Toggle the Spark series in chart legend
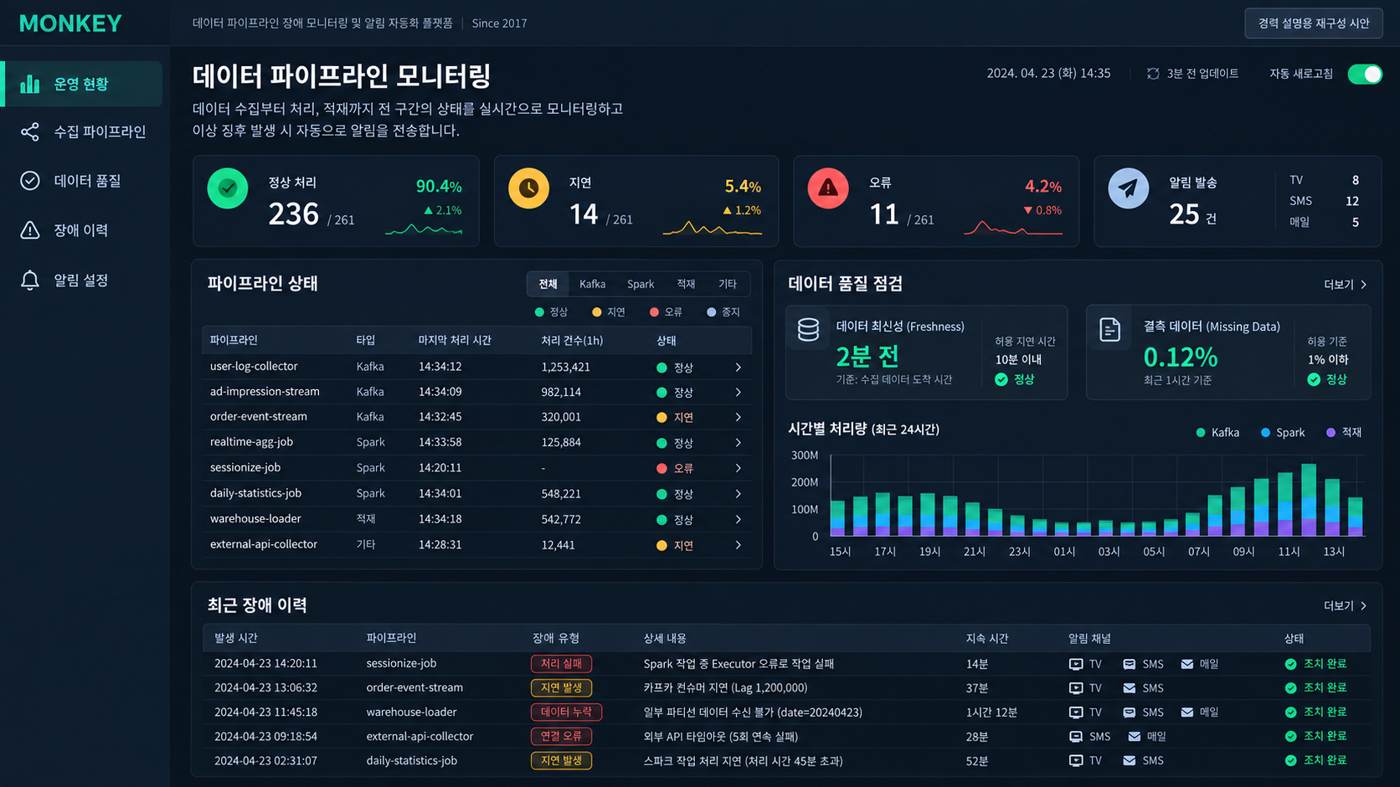Image resolution: width=1400 pixels, height=787 pixels. click(x=1283, y=432)
